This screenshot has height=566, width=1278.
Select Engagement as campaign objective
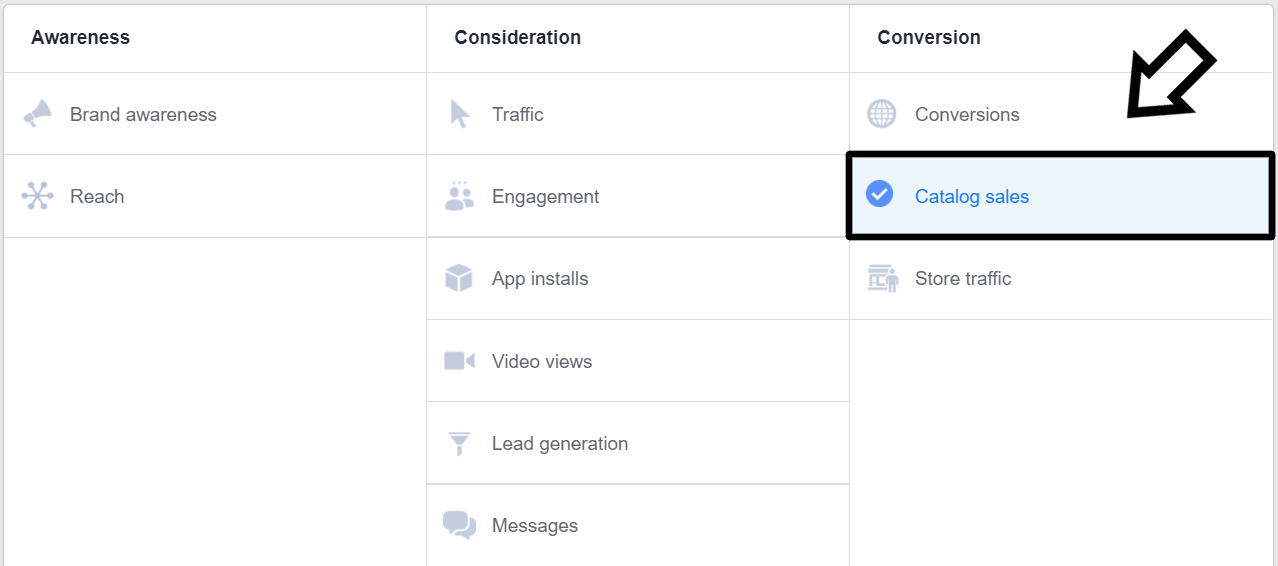click(545, 197)
